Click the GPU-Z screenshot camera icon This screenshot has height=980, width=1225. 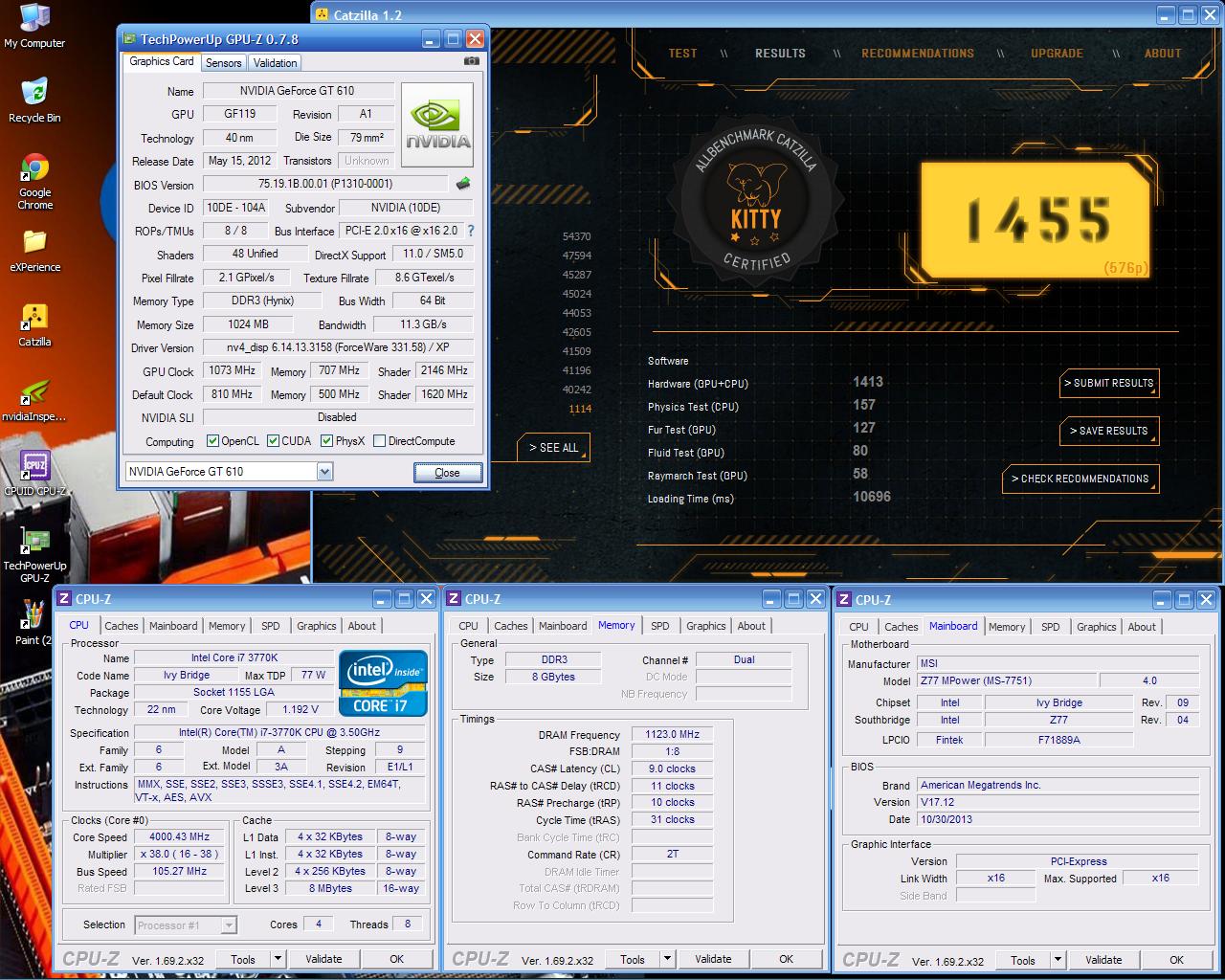pyautogui.click(x=471, y=61)
